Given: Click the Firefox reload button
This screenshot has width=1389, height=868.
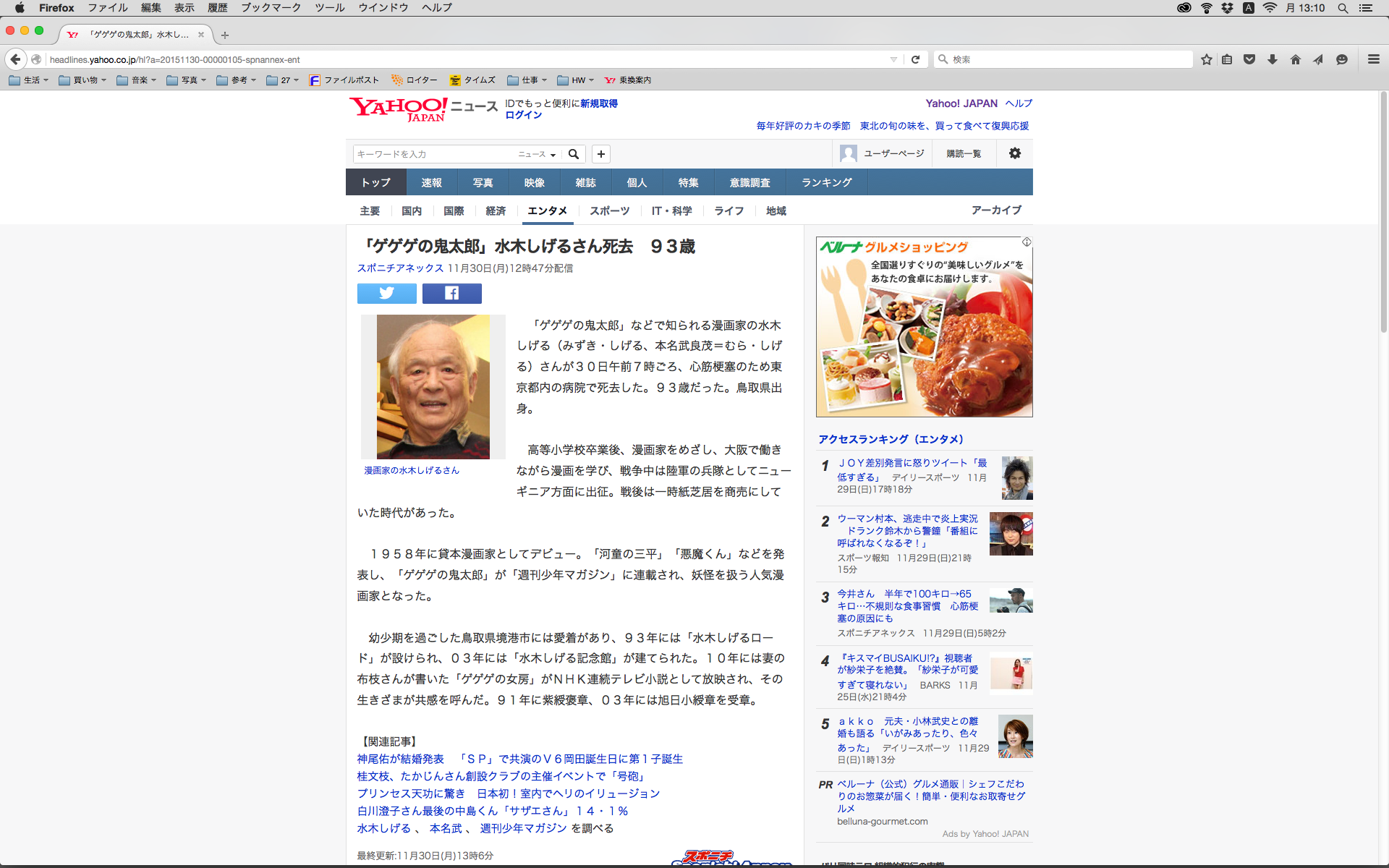Looking at the screenshot, I should coord(915,59).
